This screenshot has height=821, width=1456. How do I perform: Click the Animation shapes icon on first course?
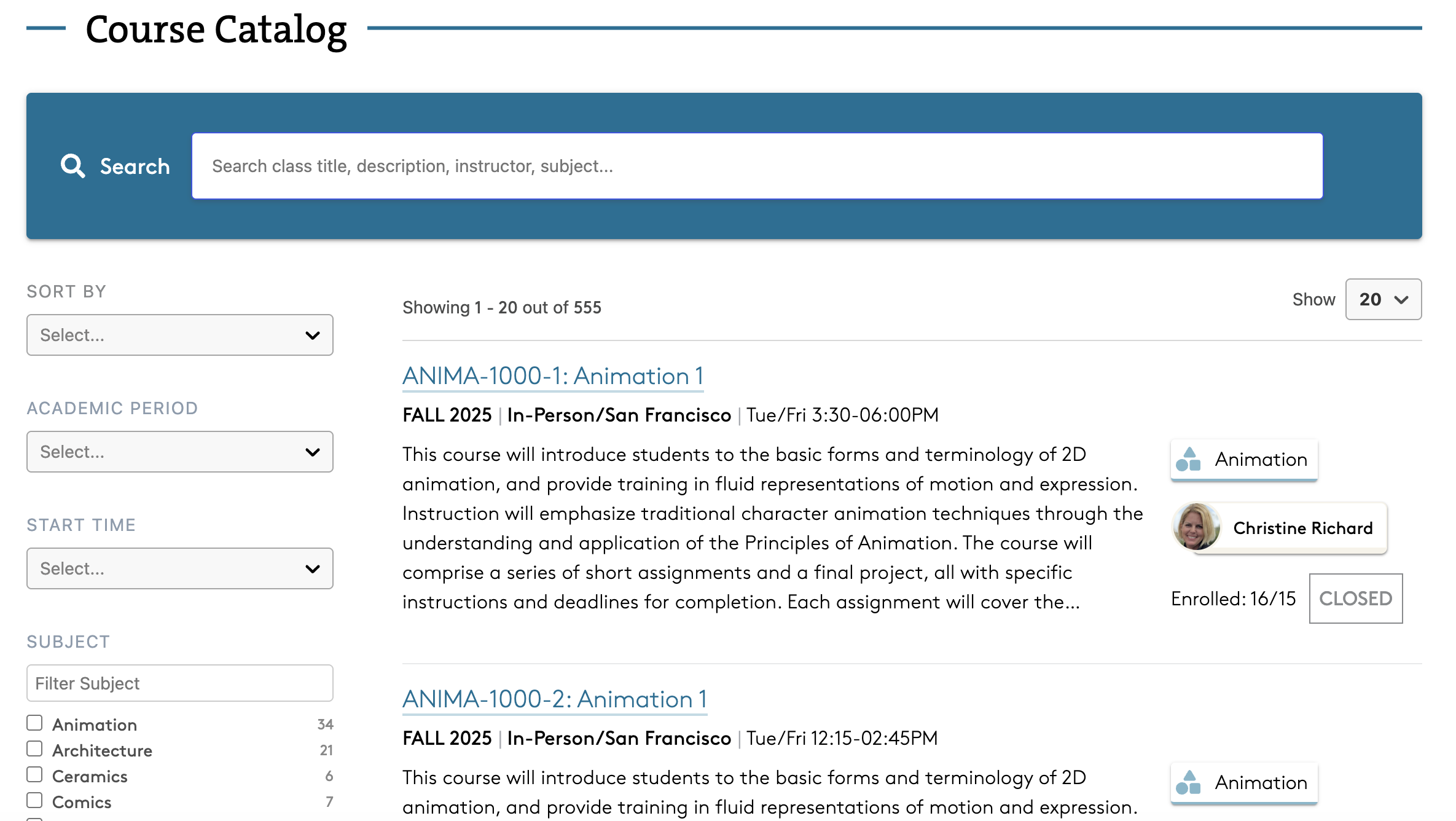tap(1188, 460)
